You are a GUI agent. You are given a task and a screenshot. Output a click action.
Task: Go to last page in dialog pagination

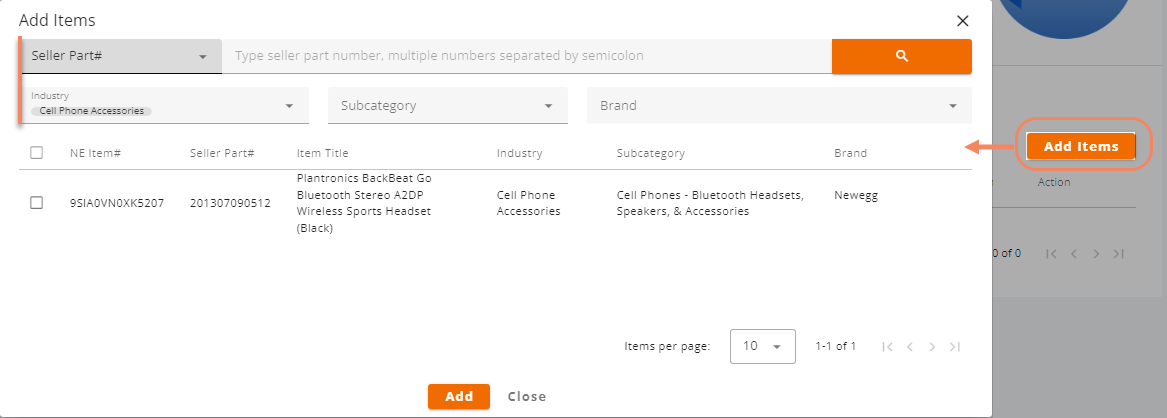pos(955,347)
